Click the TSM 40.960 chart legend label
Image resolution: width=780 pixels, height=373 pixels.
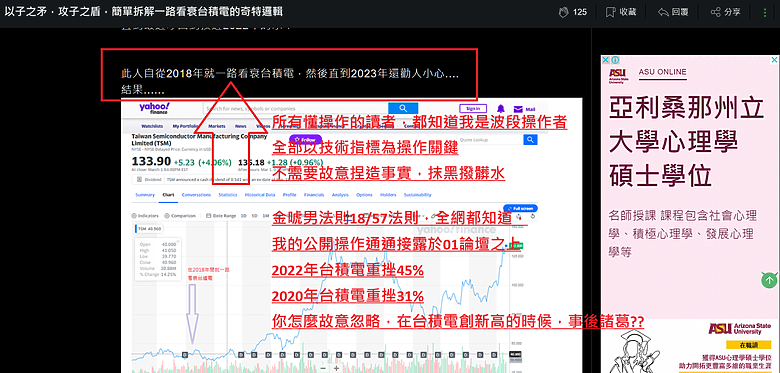coord(148,229)
